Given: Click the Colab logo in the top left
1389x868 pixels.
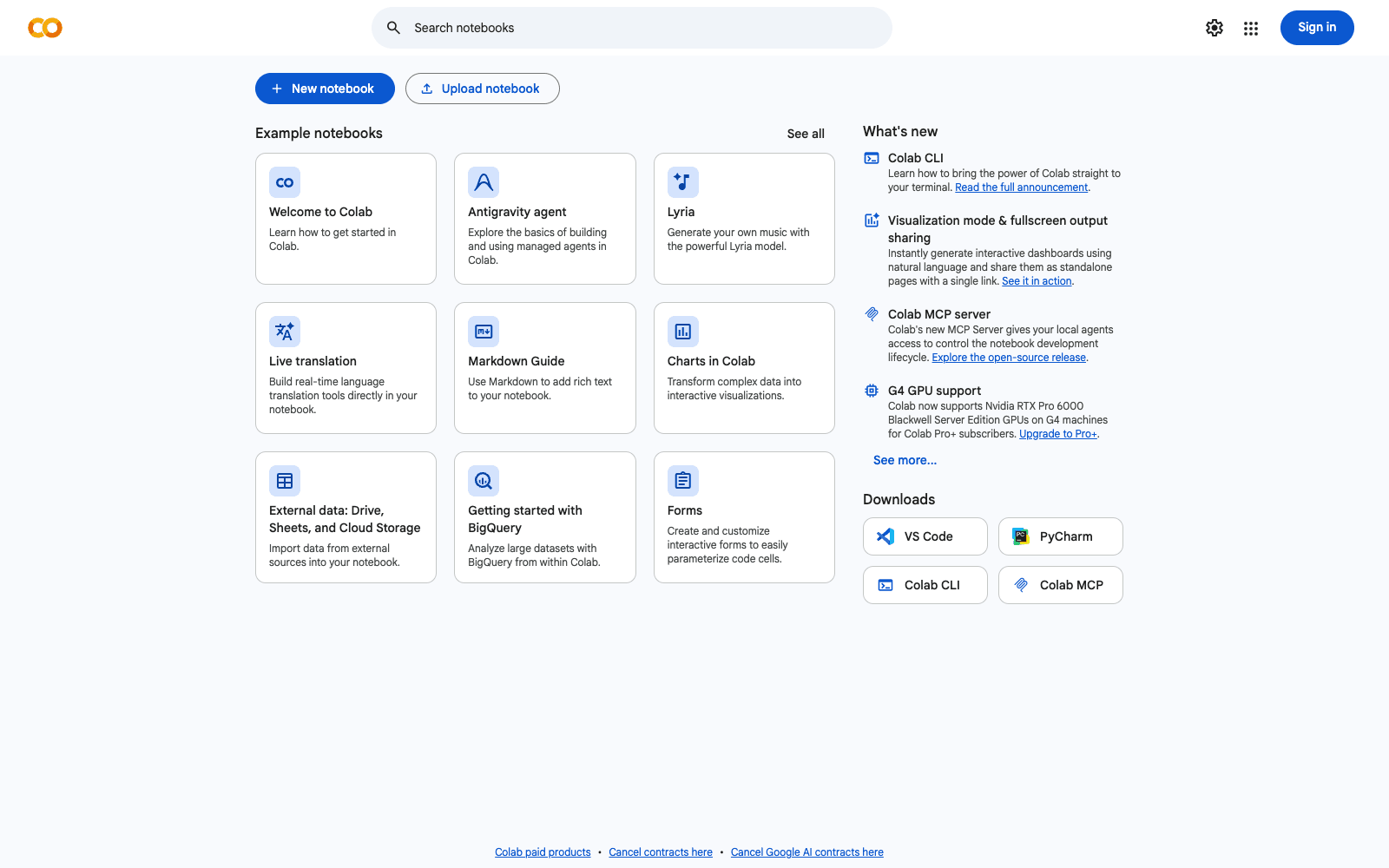Looking at the screenshot, I should point(45,28).
